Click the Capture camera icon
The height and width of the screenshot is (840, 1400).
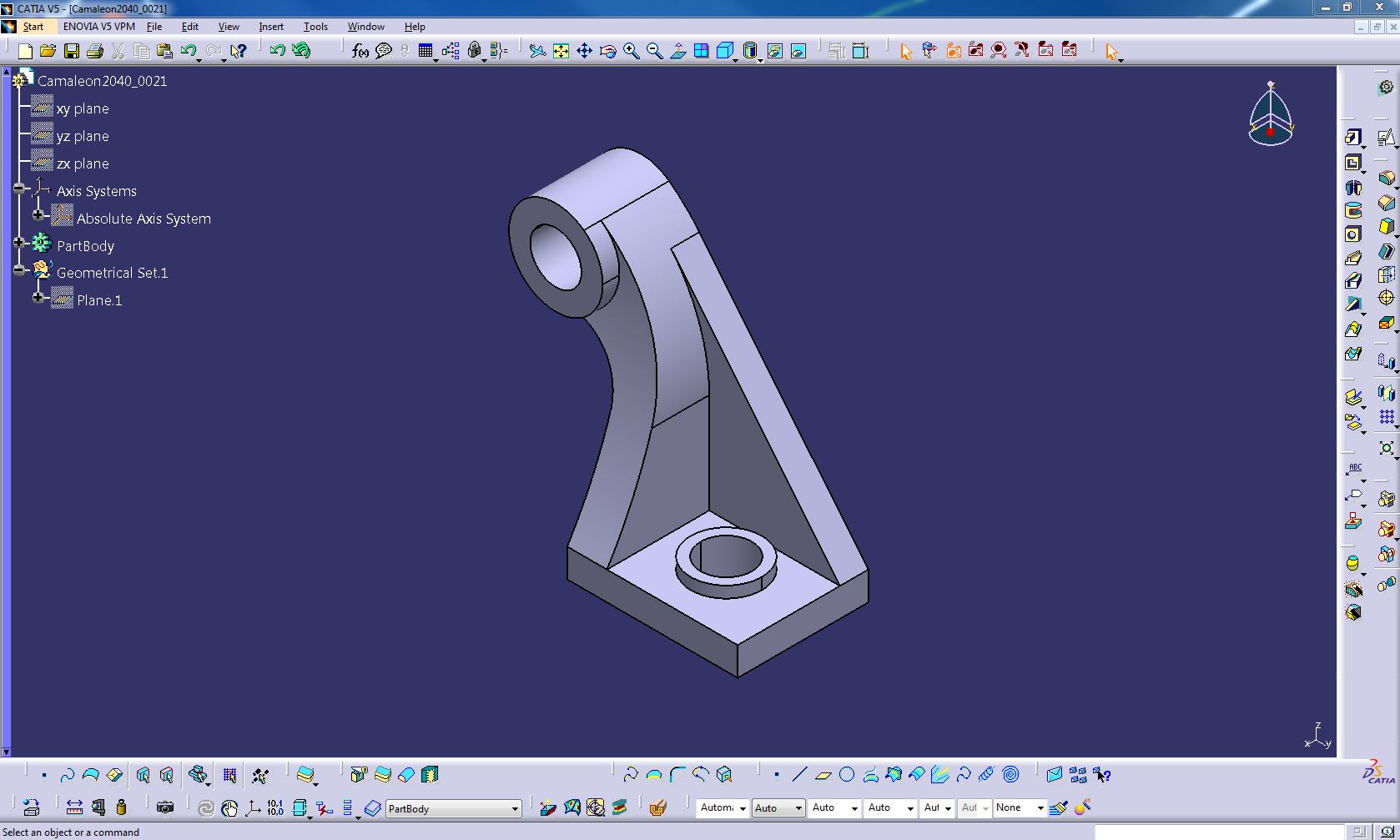165,807
